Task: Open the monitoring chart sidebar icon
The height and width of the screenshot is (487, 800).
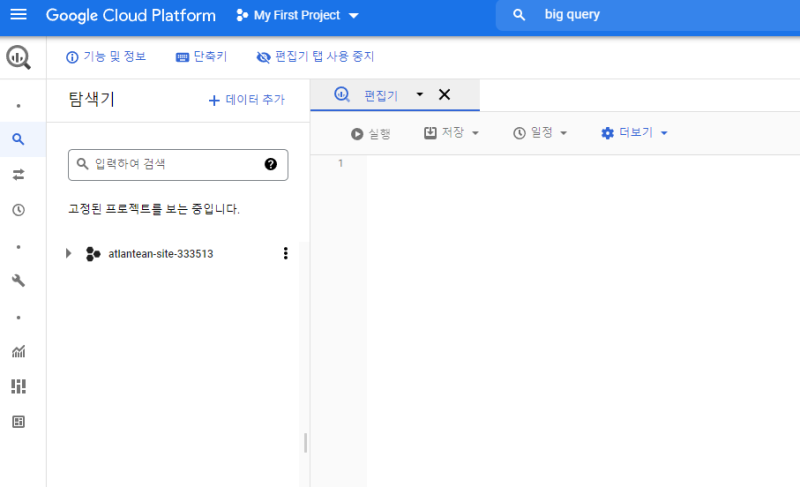Action: [18, 351]
